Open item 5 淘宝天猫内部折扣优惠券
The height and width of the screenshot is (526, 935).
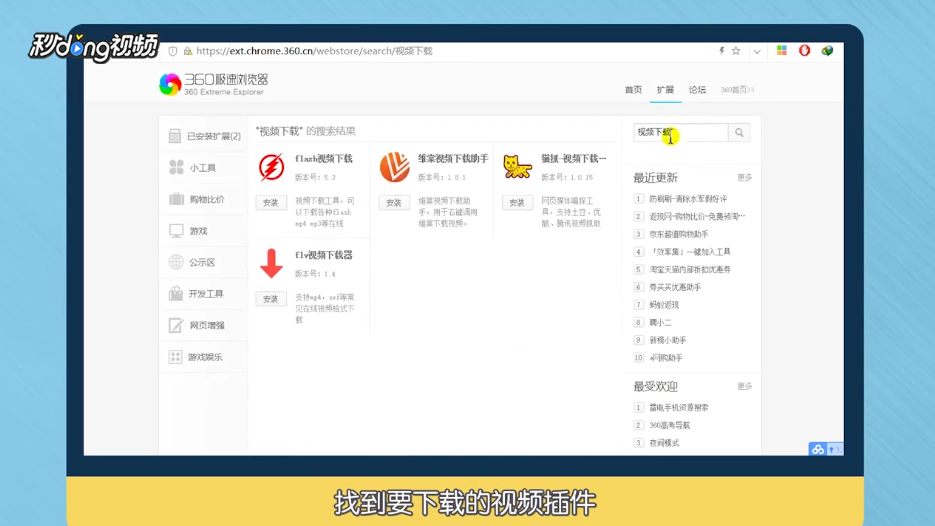tap(690, 270)
